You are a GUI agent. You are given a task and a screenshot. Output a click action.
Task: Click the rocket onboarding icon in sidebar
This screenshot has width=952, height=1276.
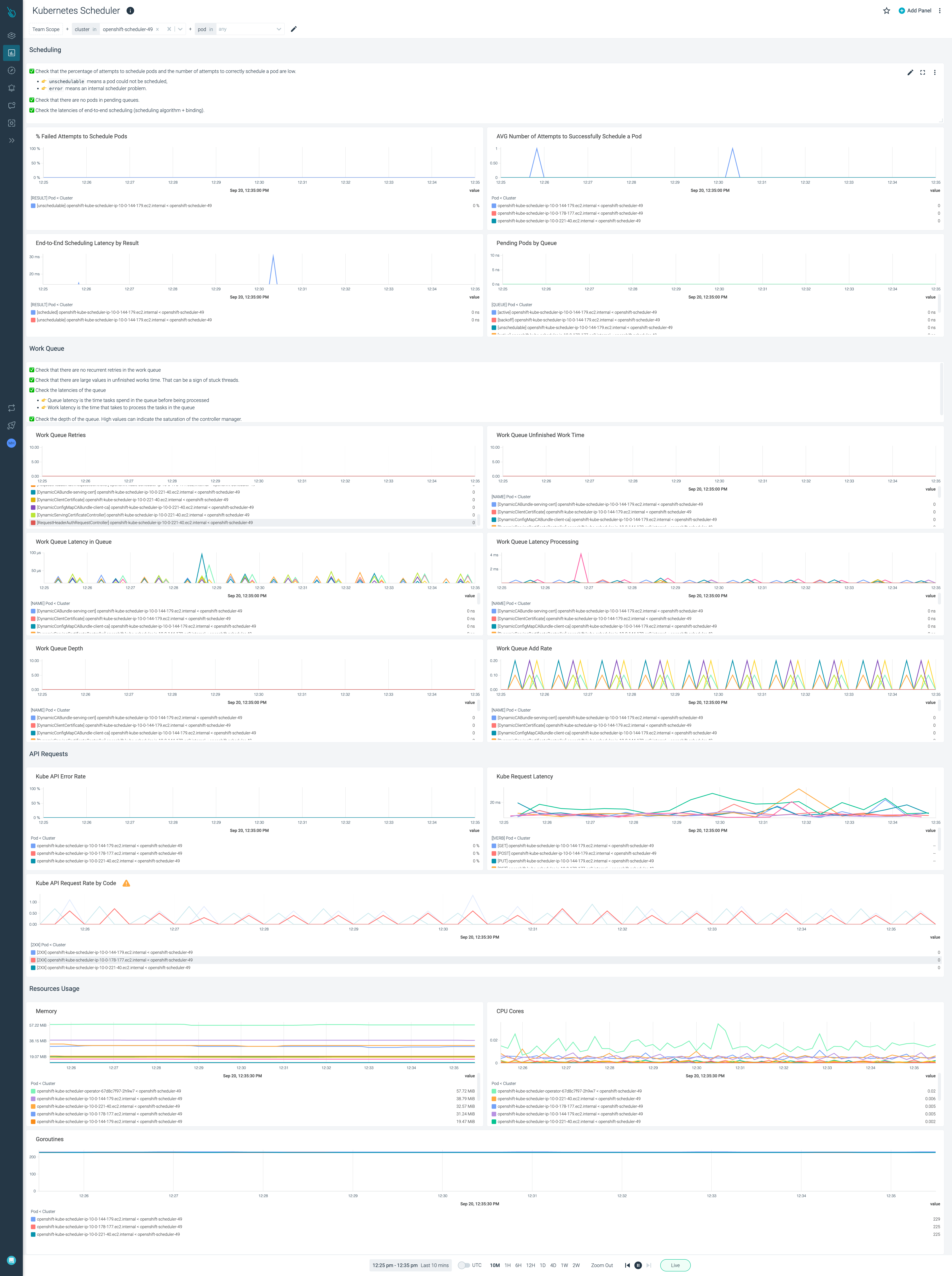(11, 426)
